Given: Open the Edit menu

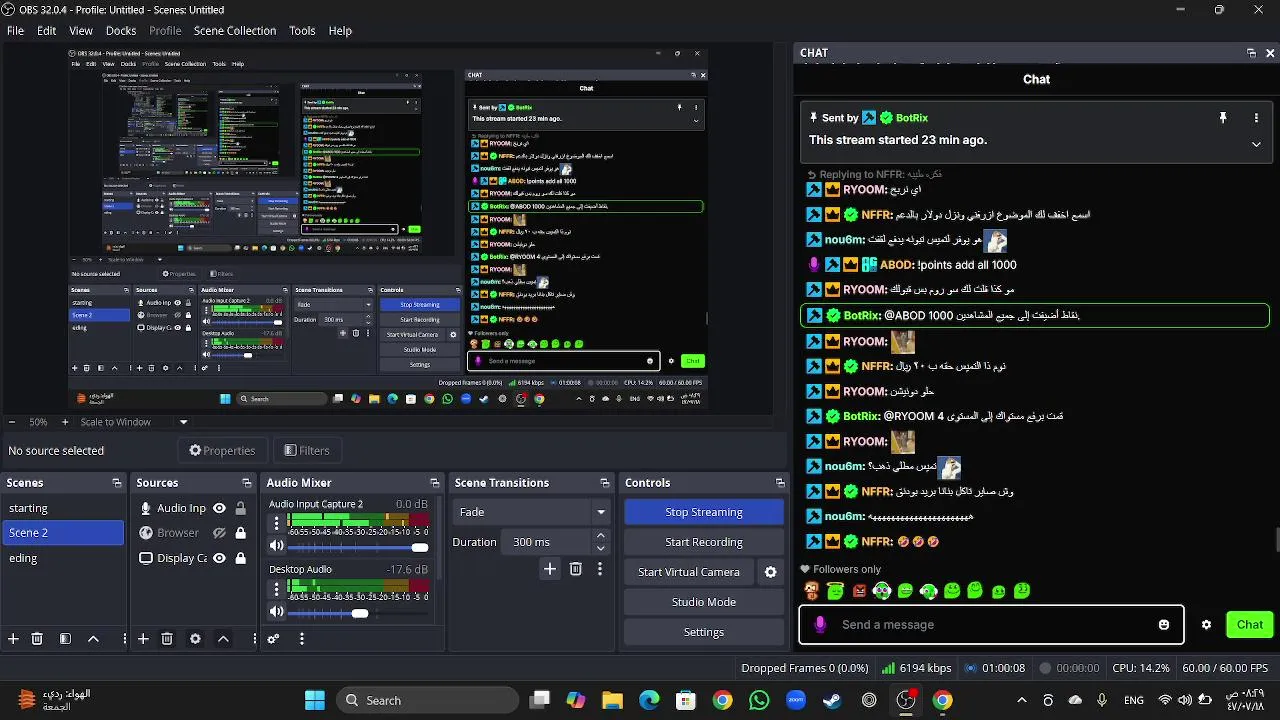Looking at the screenshot, I should tap(47, 31).
